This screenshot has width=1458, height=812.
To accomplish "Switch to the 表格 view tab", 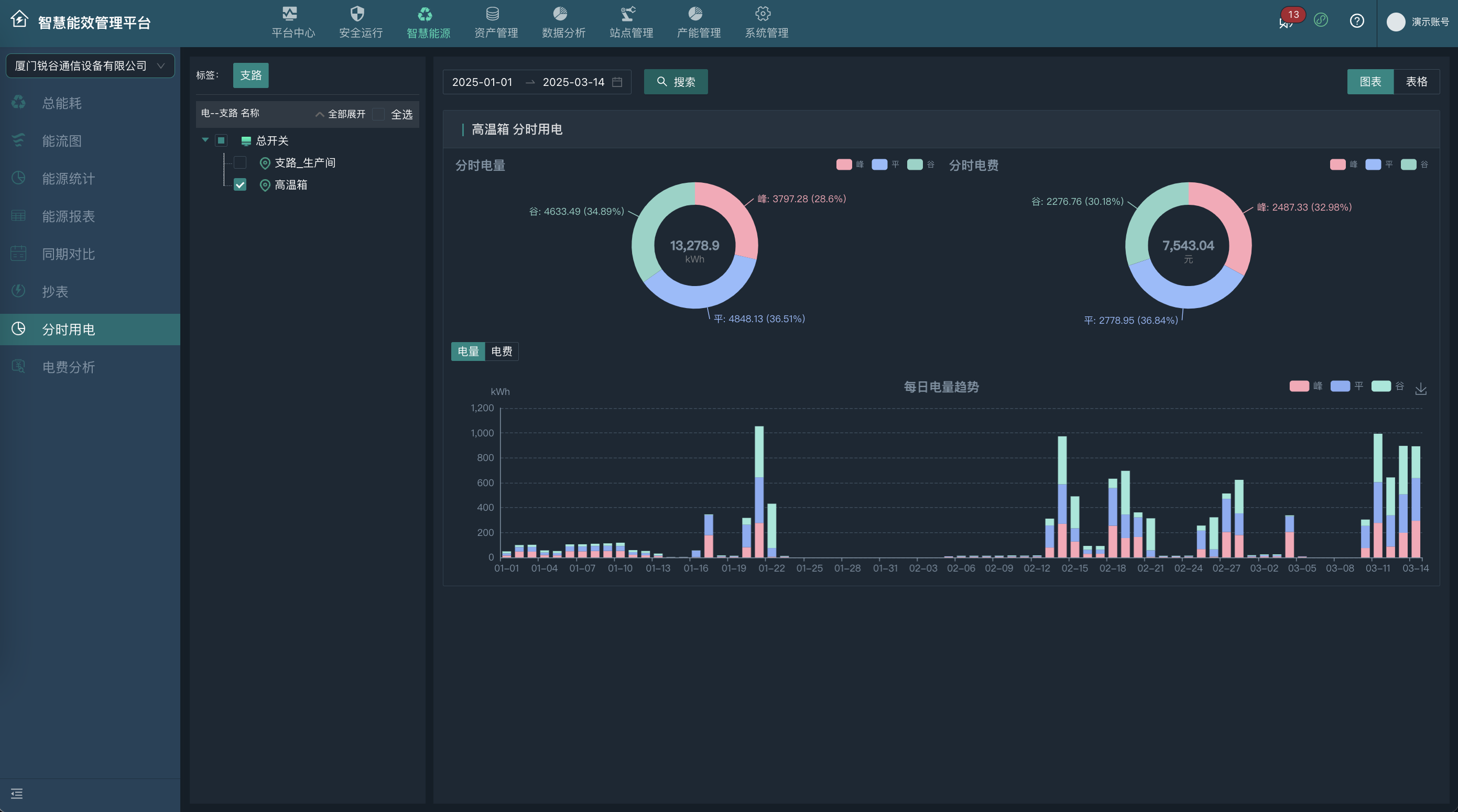I will [1416, 82].
